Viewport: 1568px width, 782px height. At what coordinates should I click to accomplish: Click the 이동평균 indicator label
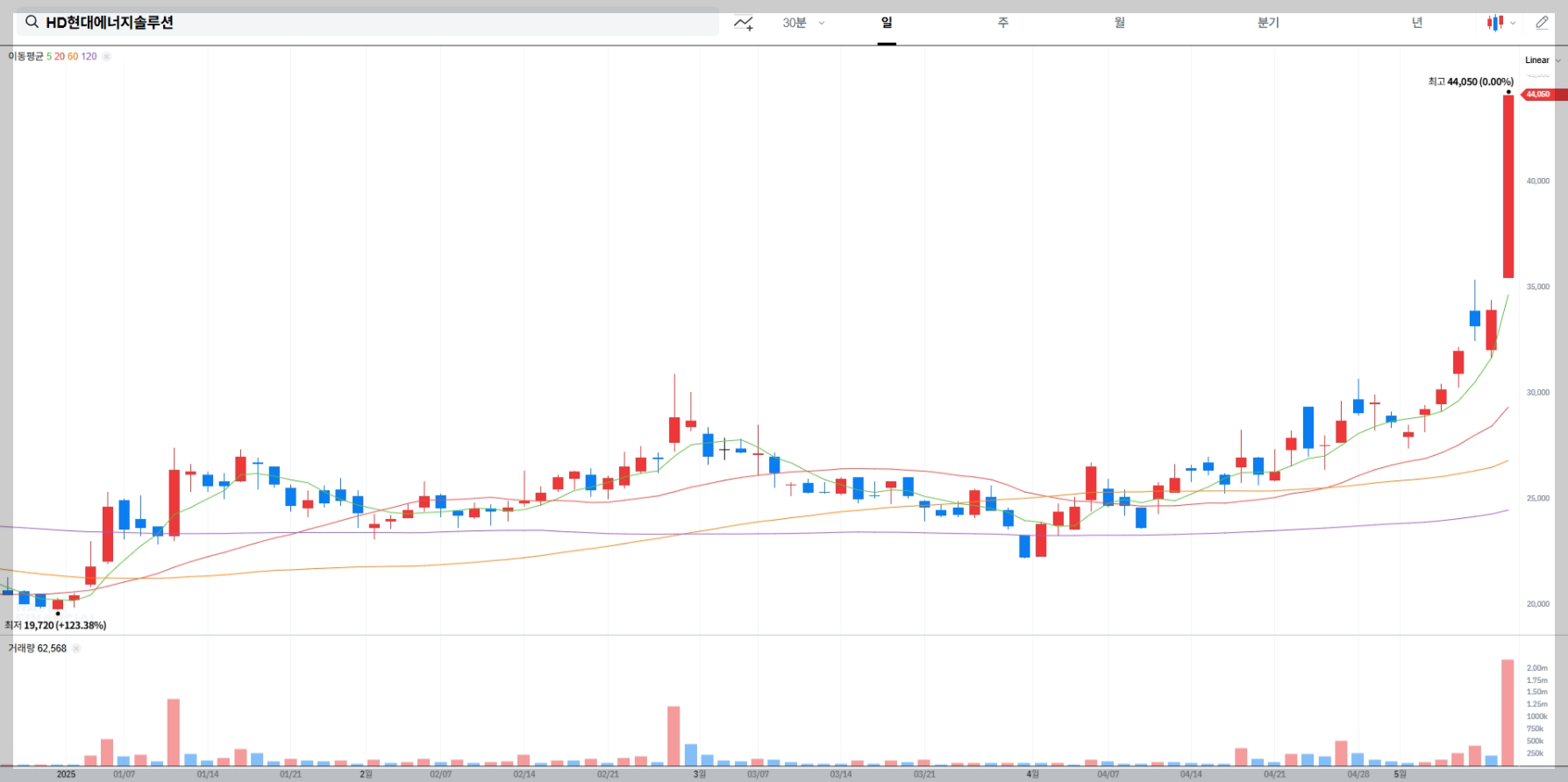click(25, 56)
